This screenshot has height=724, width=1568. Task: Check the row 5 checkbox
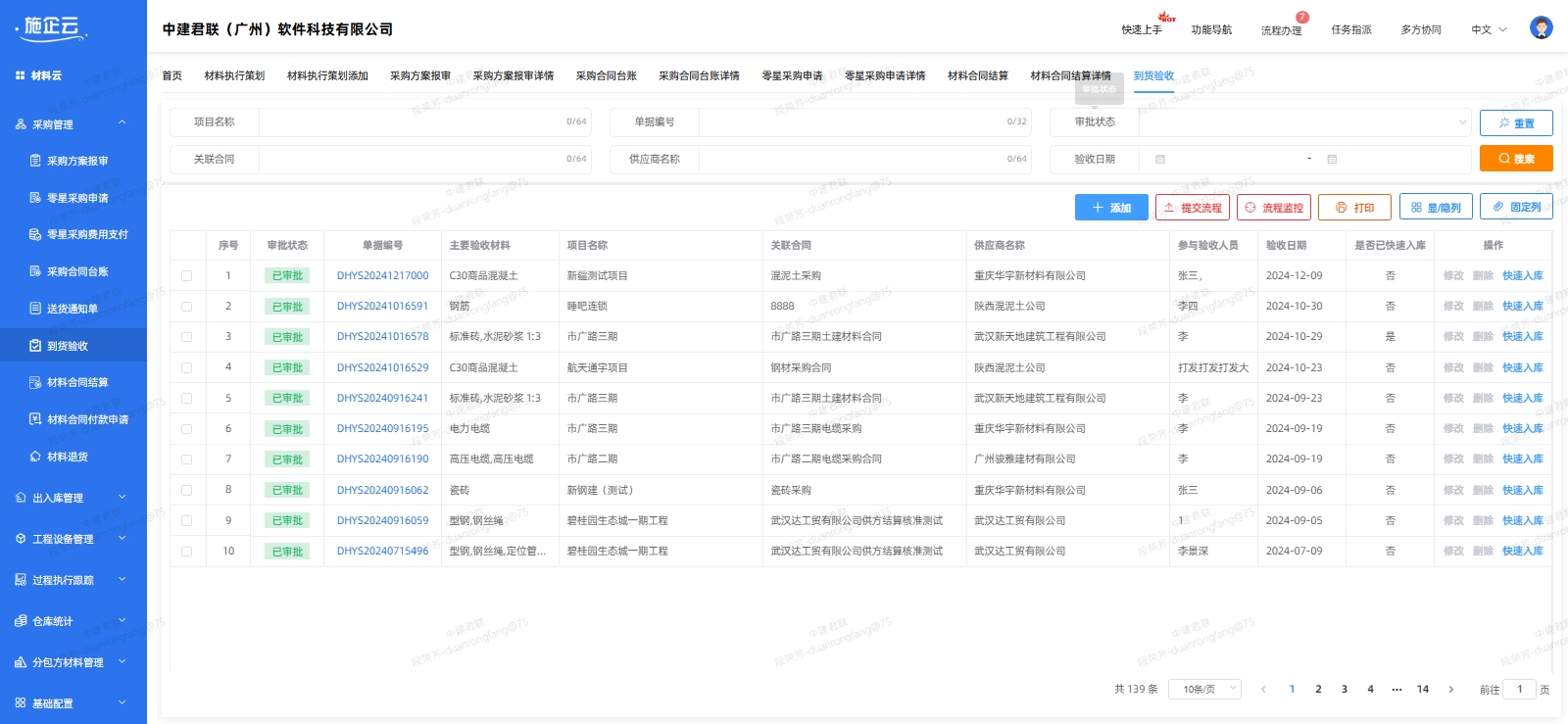(186, 399)
